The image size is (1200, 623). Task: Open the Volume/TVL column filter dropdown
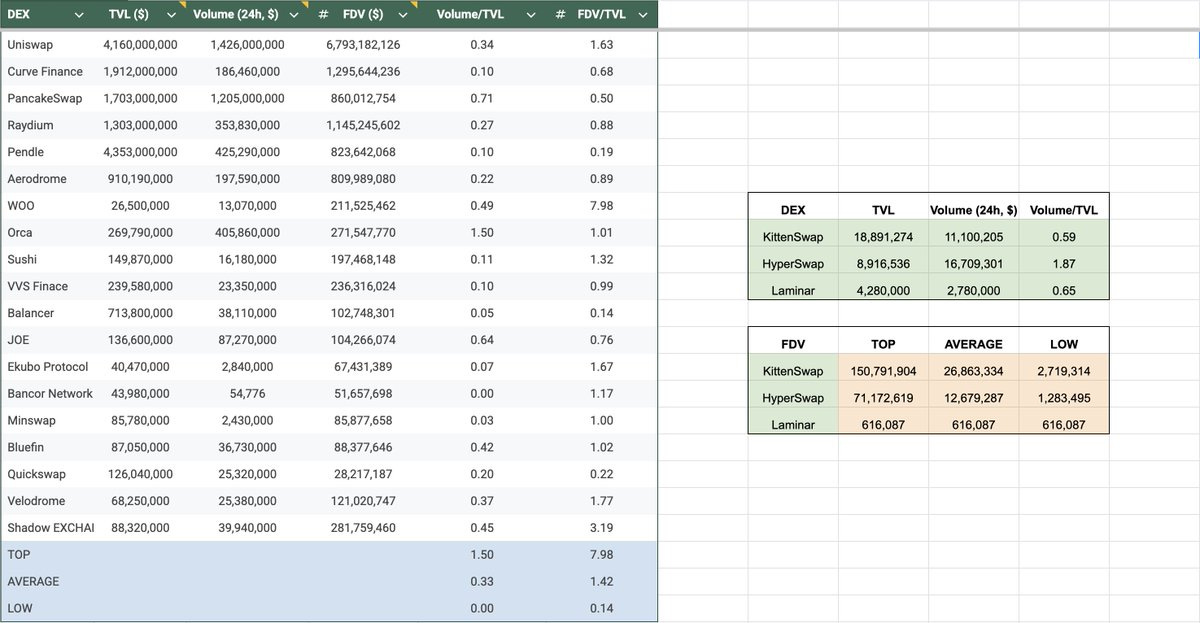pos(531,15)
